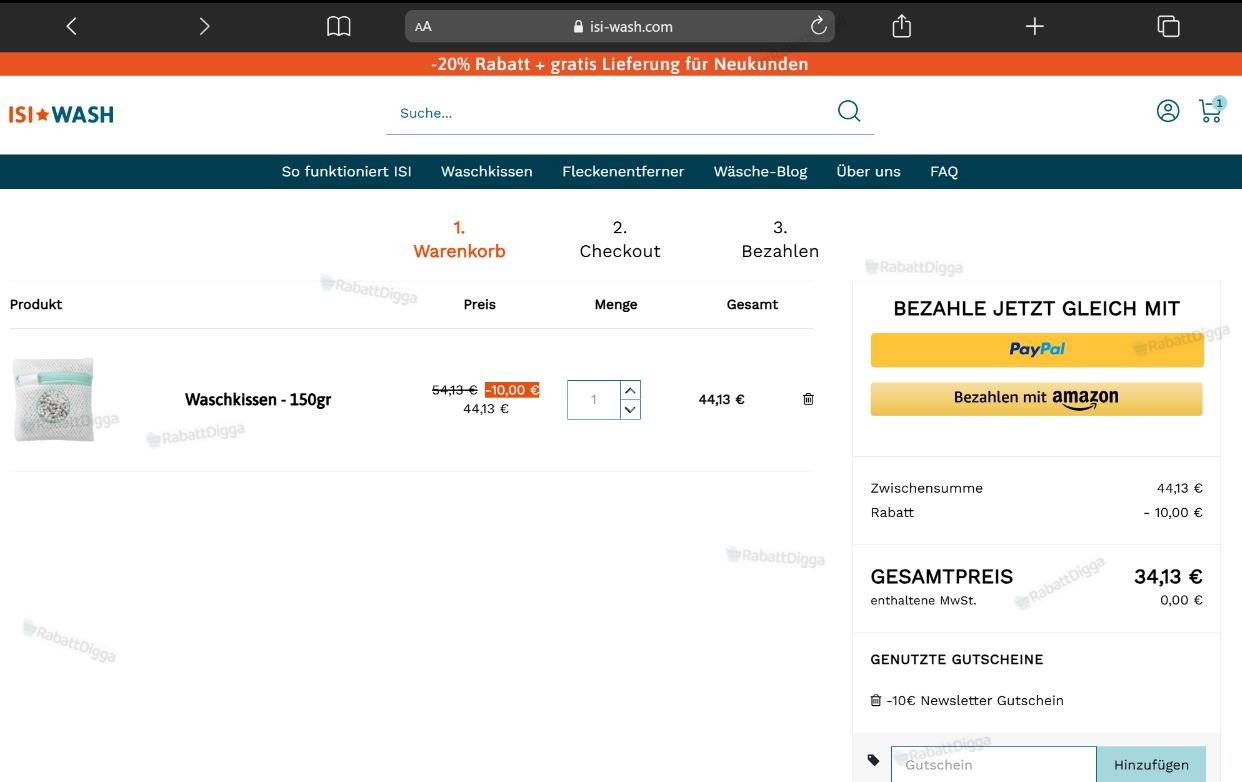1242x782 pixels.
Task: Click the ISI WASH logo
Action: (x=61, y=115)
